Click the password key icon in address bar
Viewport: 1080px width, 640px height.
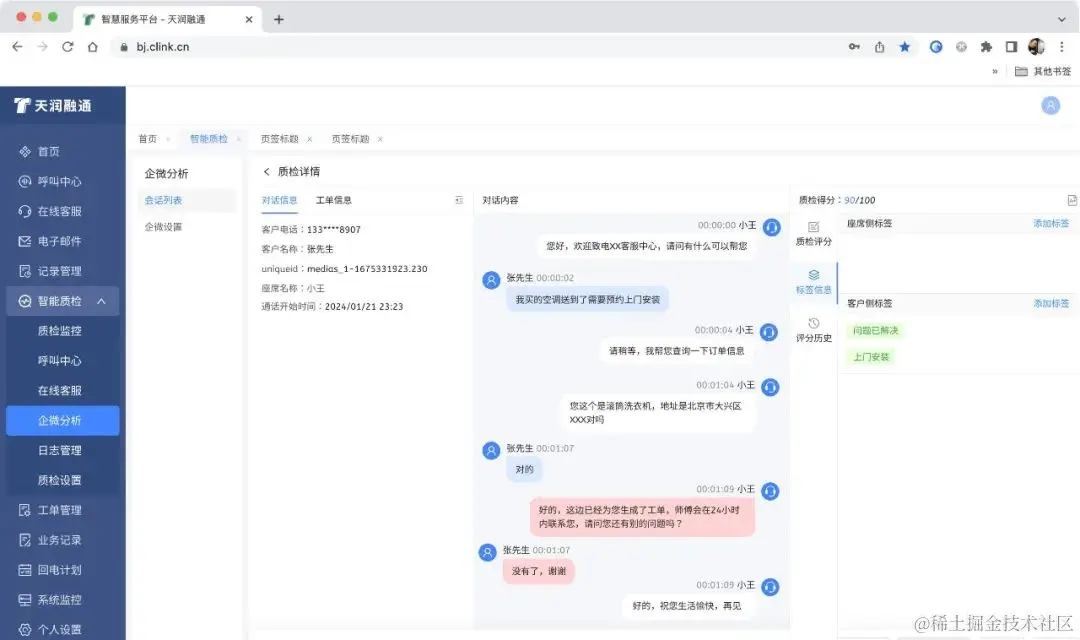tap(854, 47)
